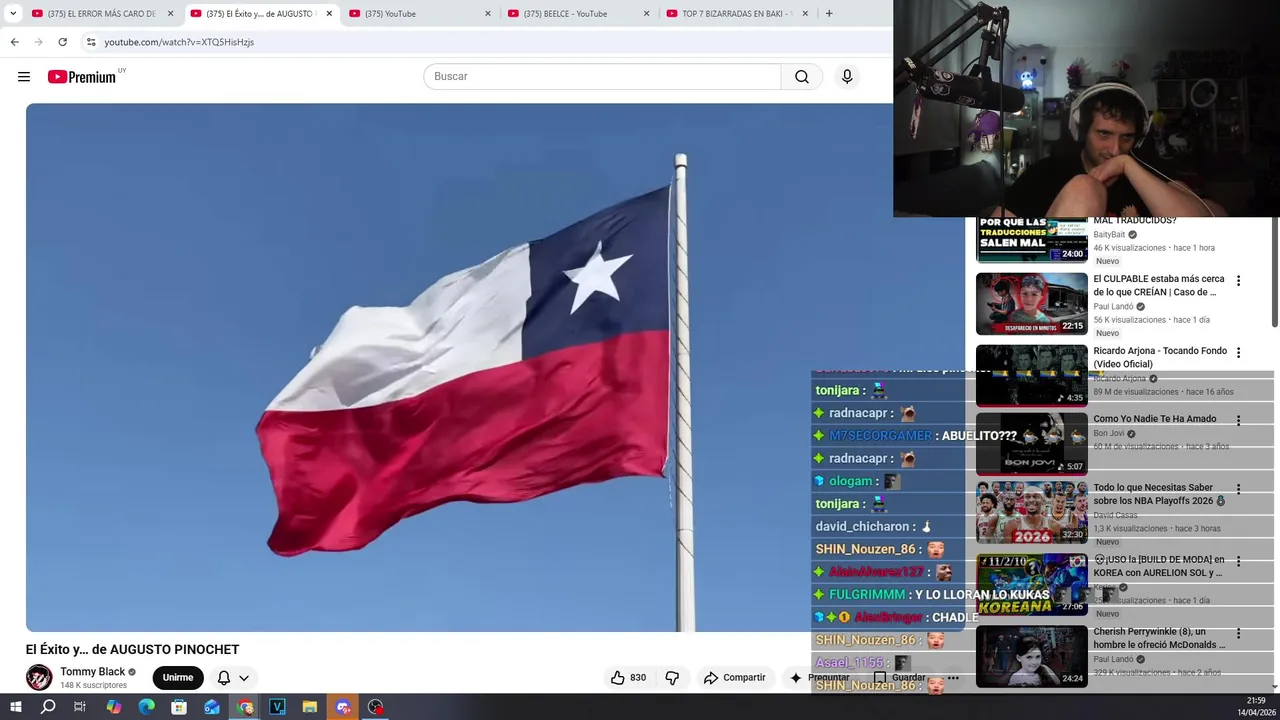Open Discord from taskbar
This screenshot has width=1280, height=720.
(343, 707)
